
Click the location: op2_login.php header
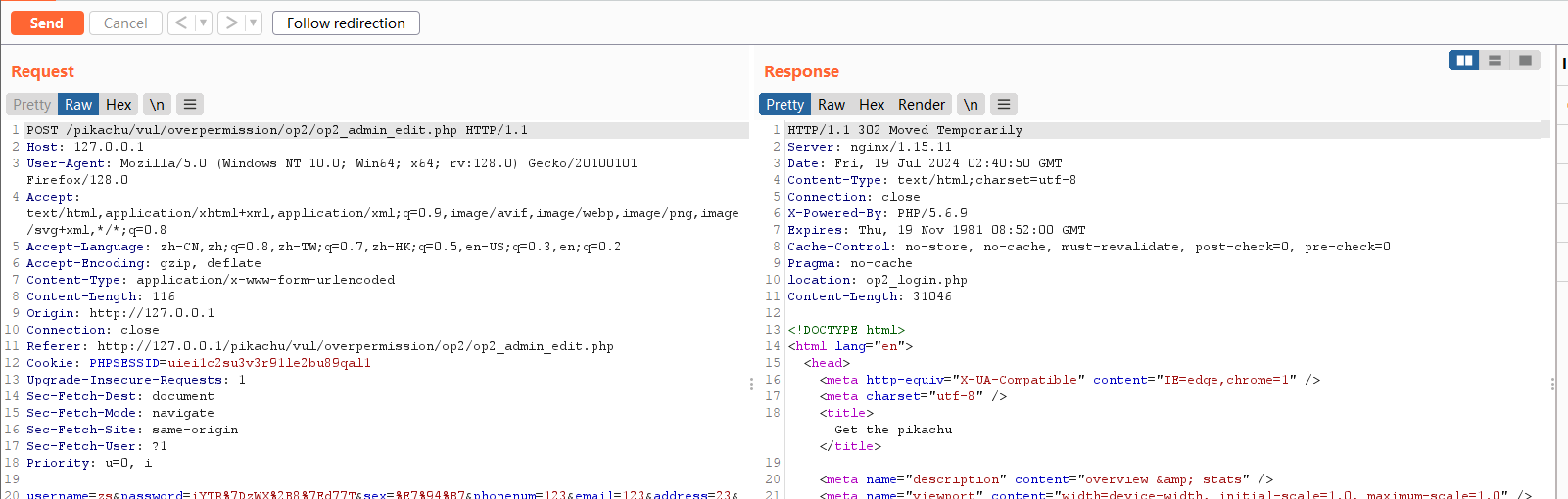tap(878, 280)
